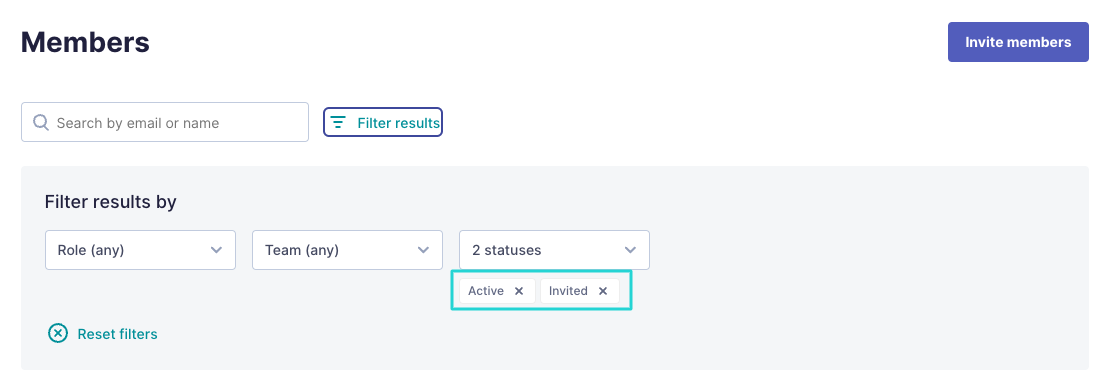Toggle the Filter results panel

(x=382, y=122)
